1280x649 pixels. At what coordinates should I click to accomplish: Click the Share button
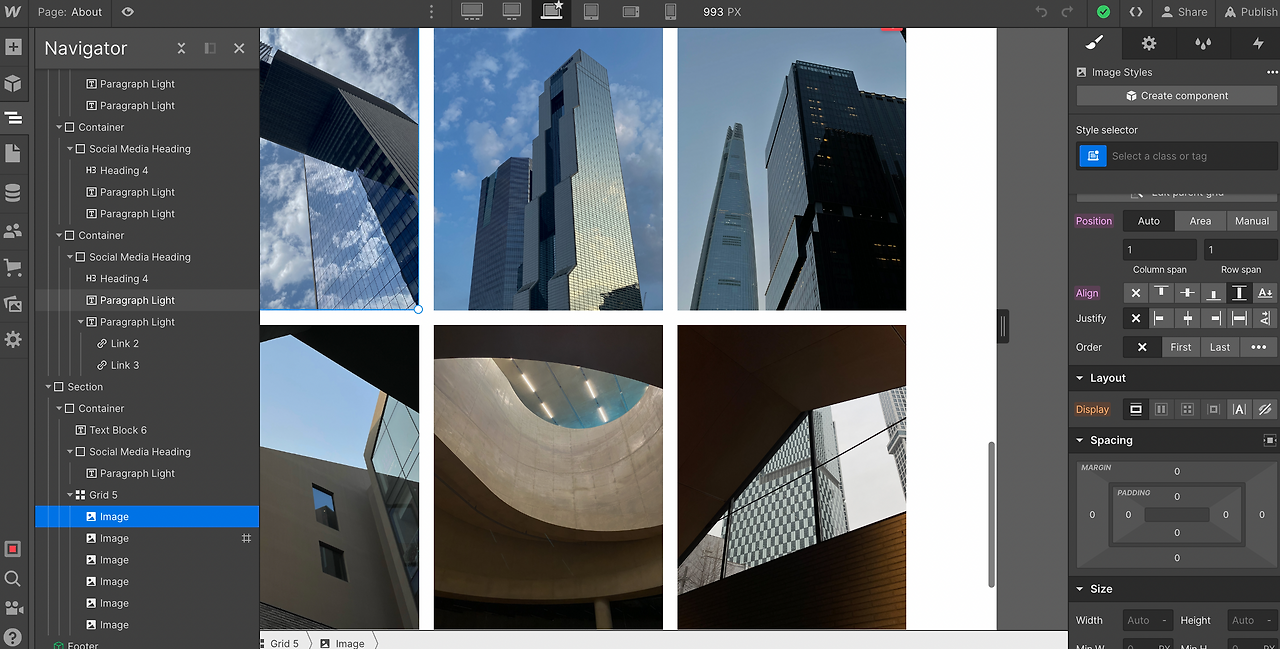click(1183, 12)
